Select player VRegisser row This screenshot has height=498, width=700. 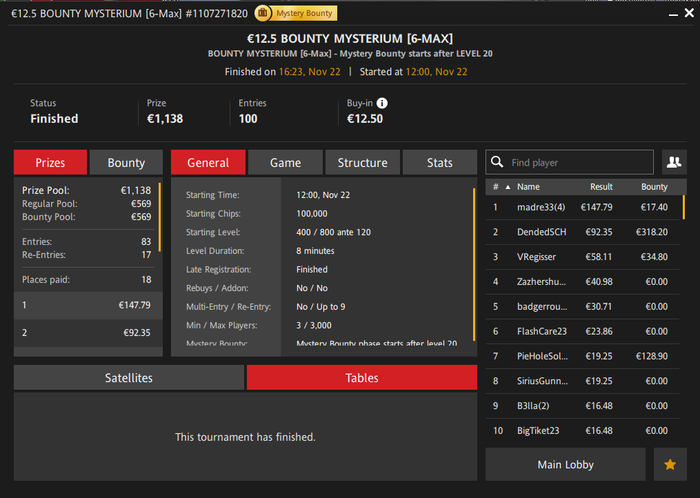(x=583, y=257)
